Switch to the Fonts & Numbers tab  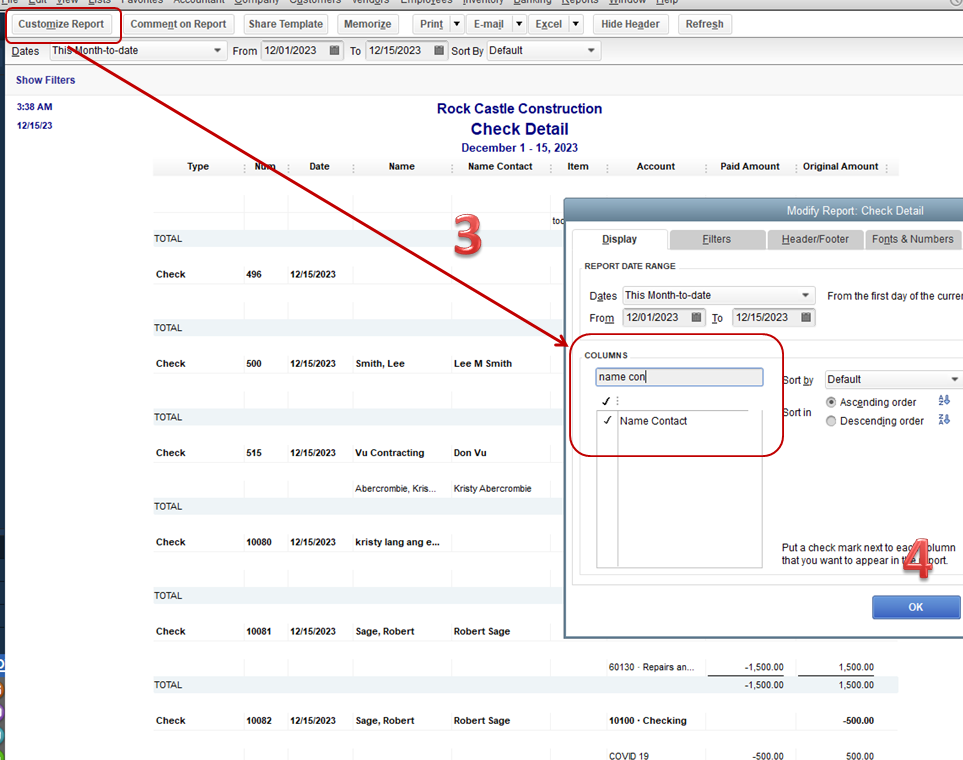(x=913, y=239)
